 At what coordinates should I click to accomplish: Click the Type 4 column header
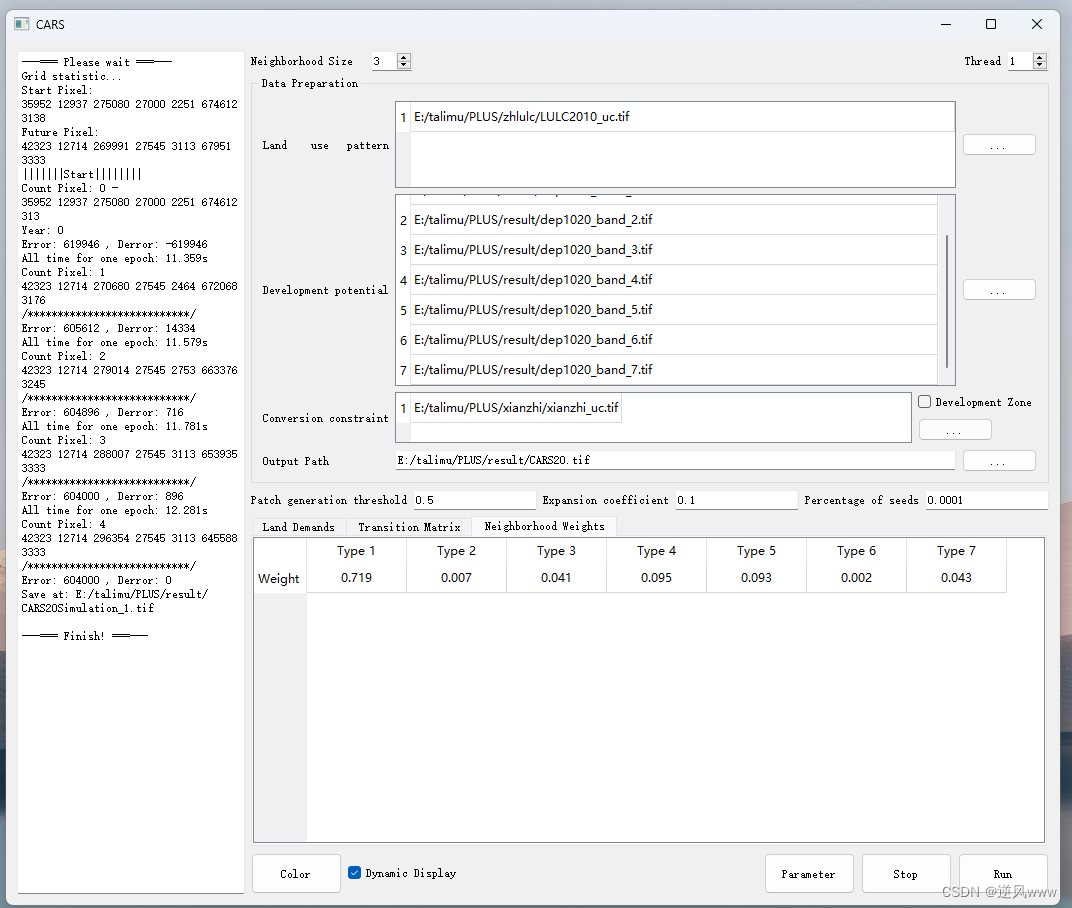(656, 551)
